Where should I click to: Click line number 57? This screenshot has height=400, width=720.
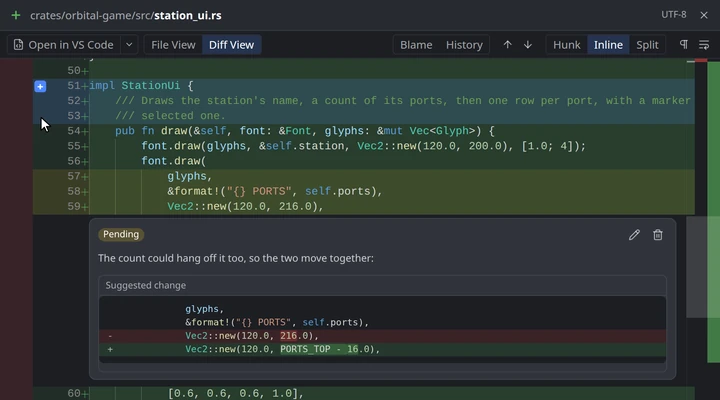[x=74, y=176]
